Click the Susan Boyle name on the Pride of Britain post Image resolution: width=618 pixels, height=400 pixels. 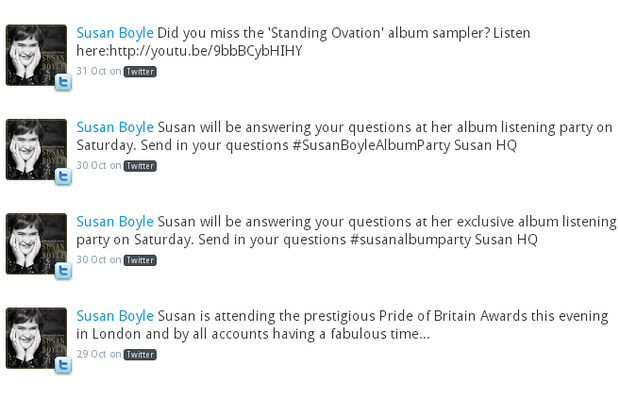(115, 316)
